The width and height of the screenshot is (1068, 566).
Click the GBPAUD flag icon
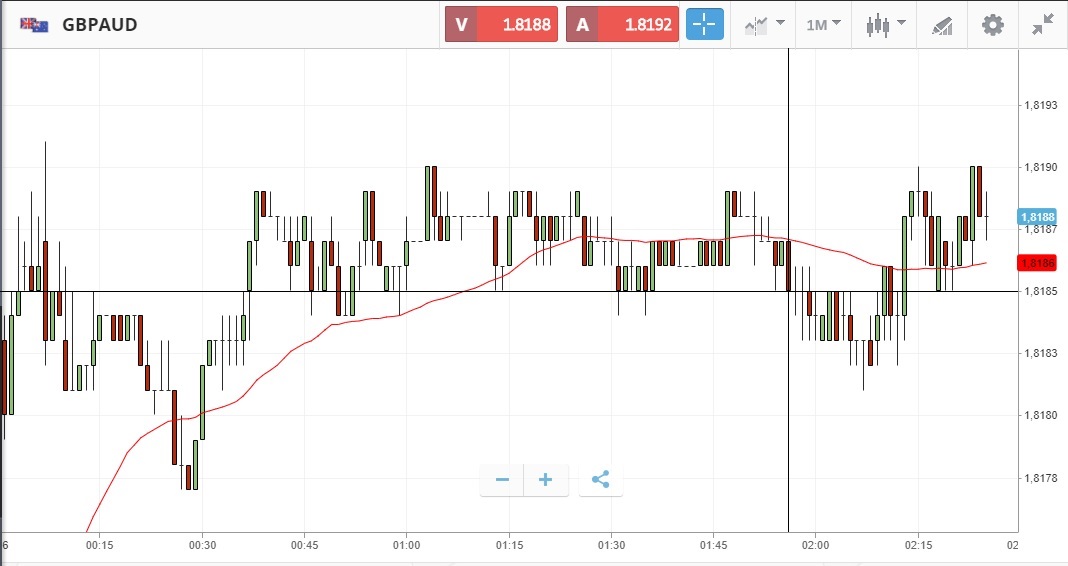coord(35,25)
